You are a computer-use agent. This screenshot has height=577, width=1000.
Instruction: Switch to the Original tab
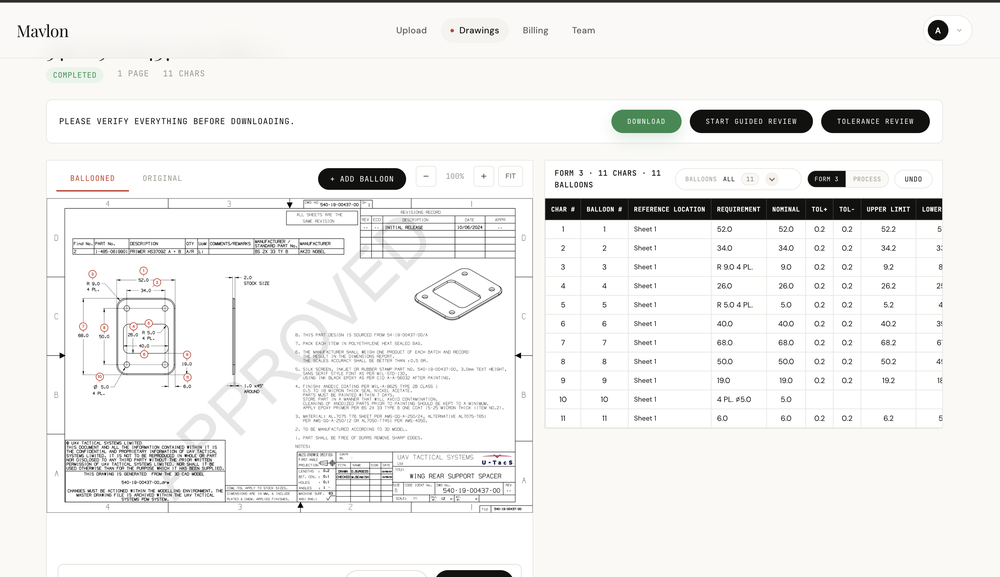(x=162, y=179)
